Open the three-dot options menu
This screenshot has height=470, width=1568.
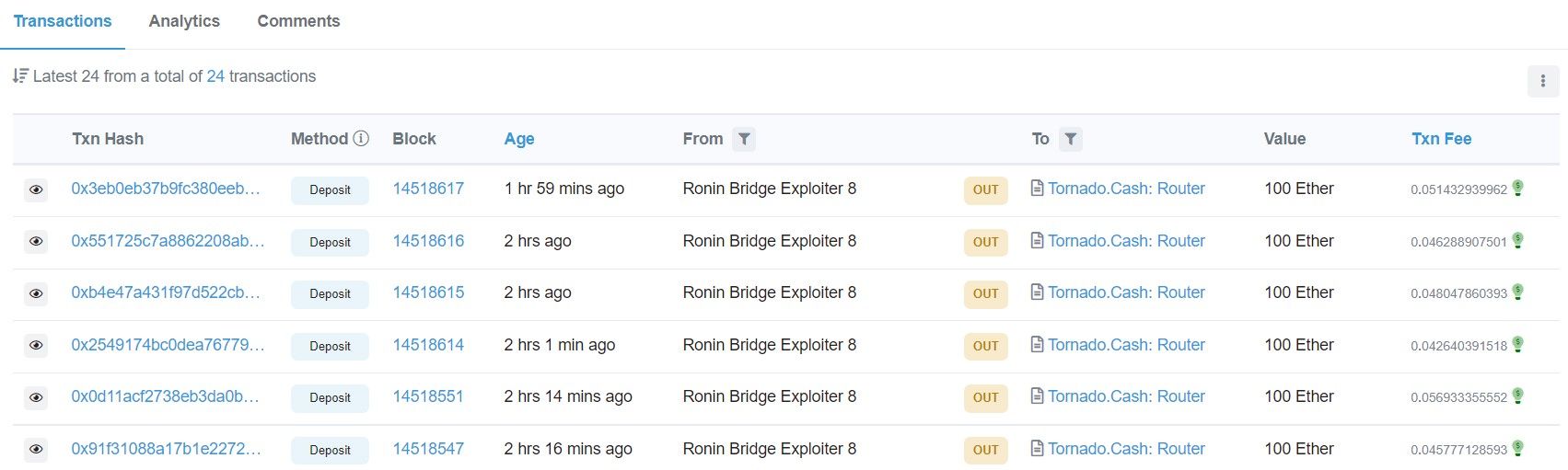pyautogui.click(x=1543, y=81)
